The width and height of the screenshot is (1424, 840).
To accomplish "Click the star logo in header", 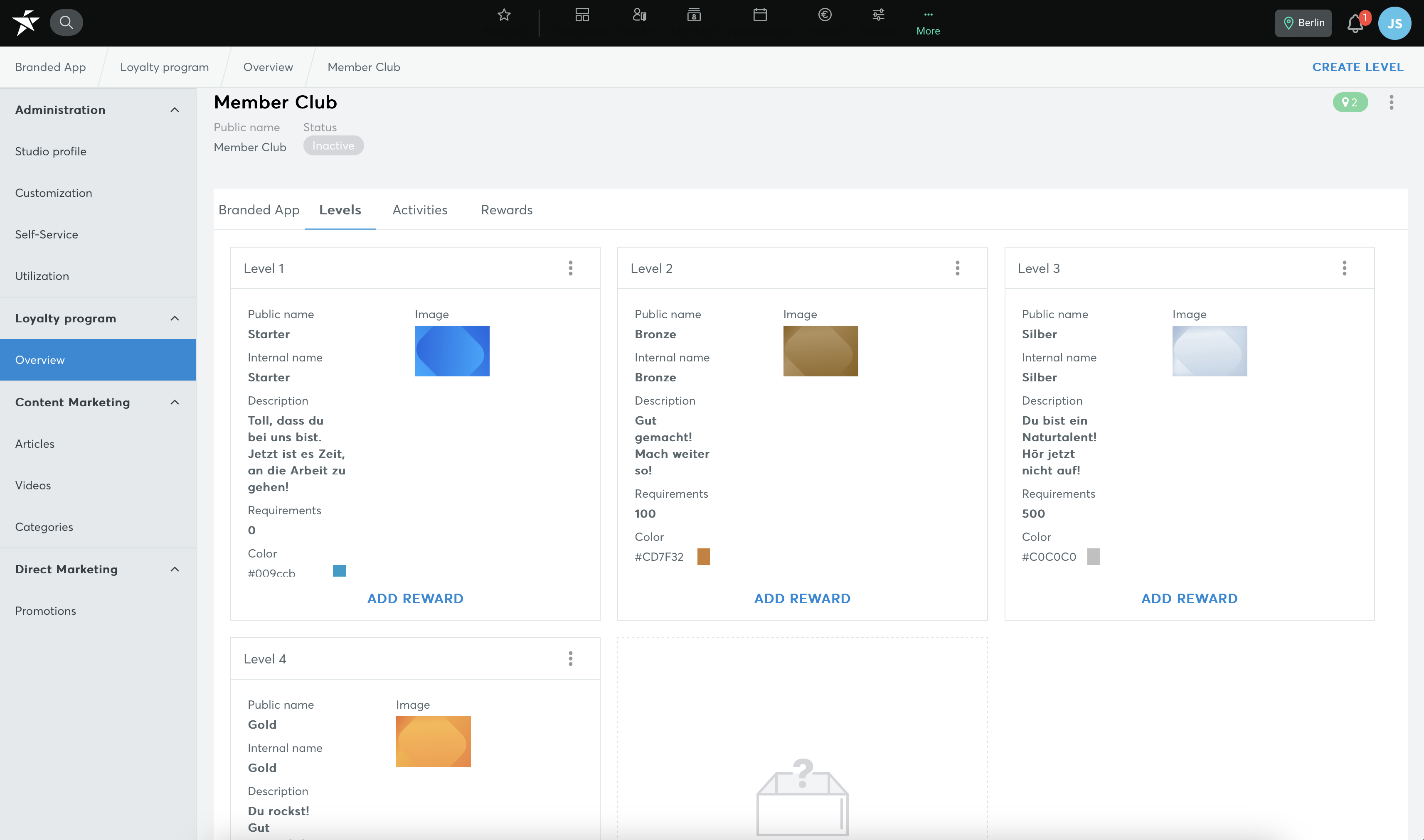I will (25, 23).
